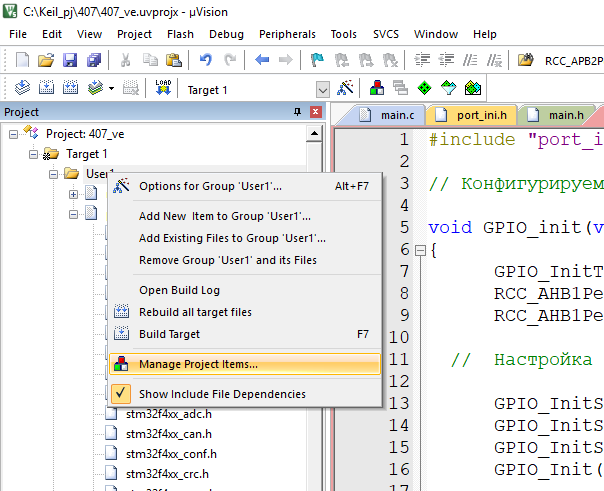Click the Undo arrow icon

click(x=206, y=60)
